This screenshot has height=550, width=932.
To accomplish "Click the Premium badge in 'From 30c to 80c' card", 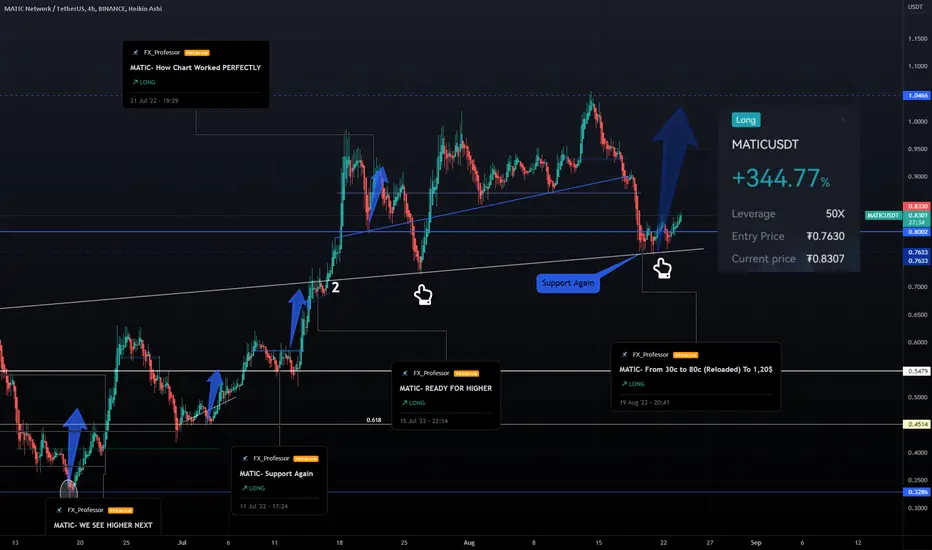I will click(685, 355).
